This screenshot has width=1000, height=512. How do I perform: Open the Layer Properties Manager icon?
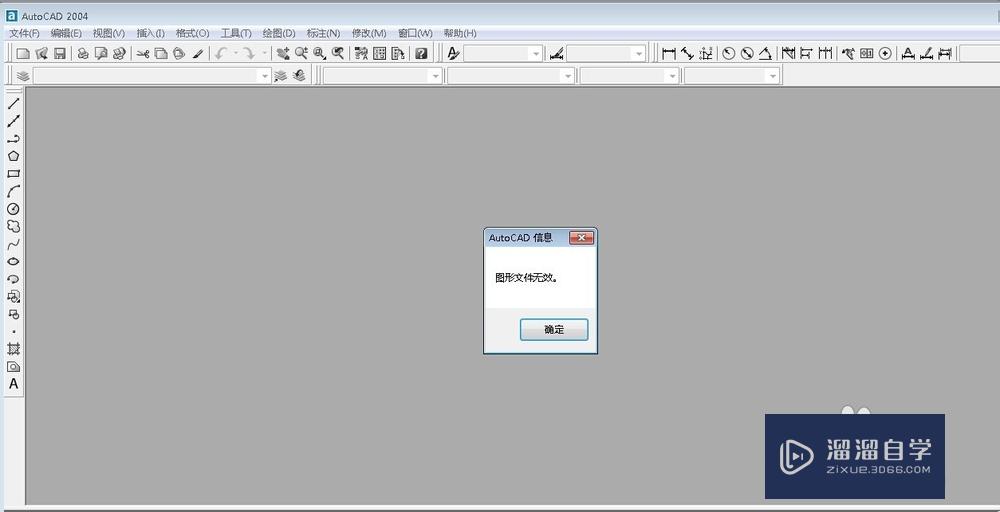point(23,76)
